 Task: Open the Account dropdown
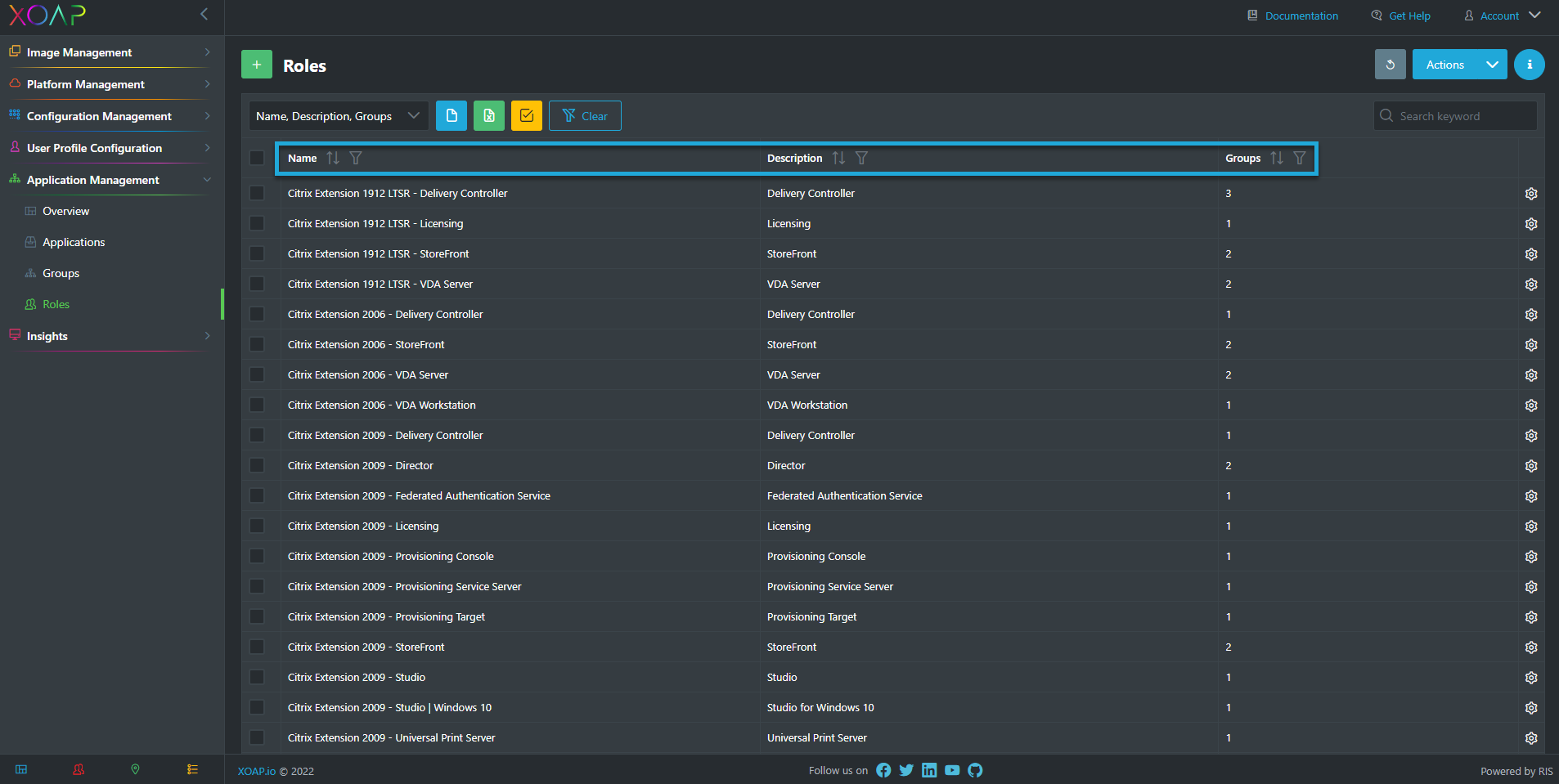pyautogui.click(x=1502, y=16)
